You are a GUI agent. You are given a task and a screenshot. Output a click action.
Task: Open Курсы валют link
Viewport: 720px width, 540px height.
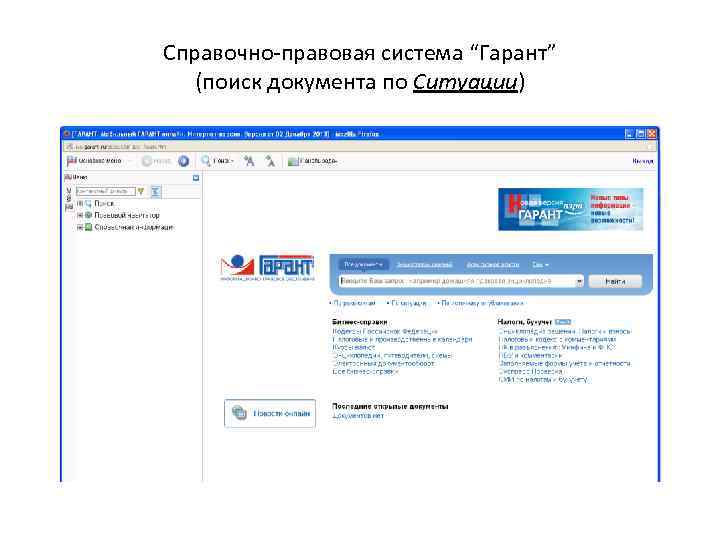354,347
